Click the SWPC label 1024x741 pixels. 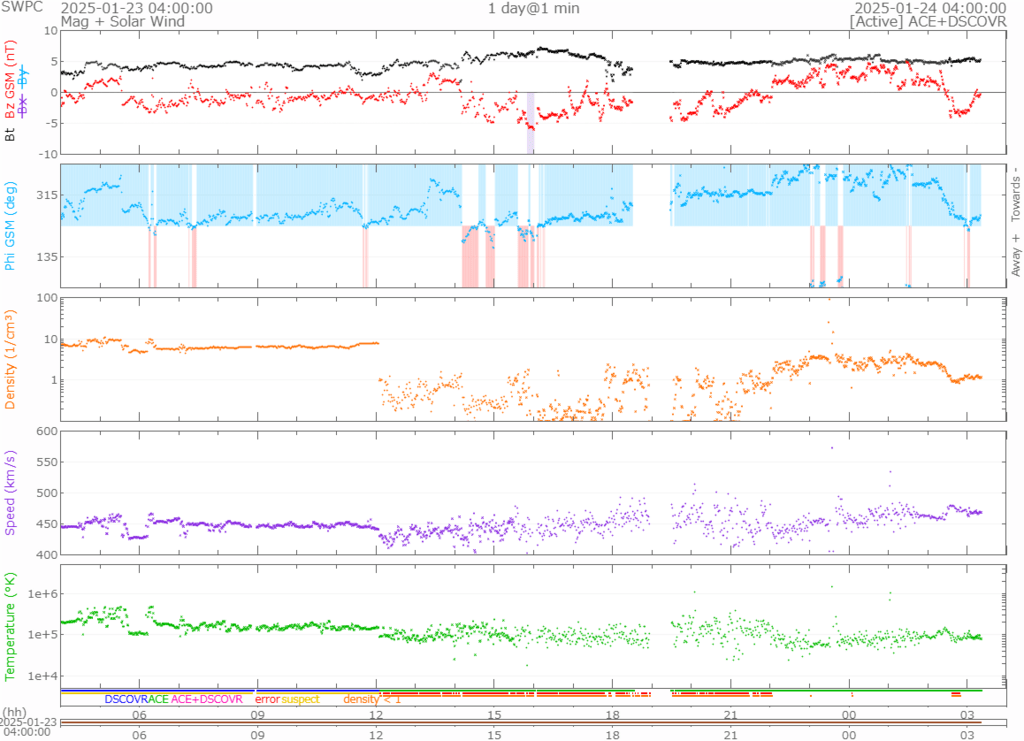tap(21, 8)
